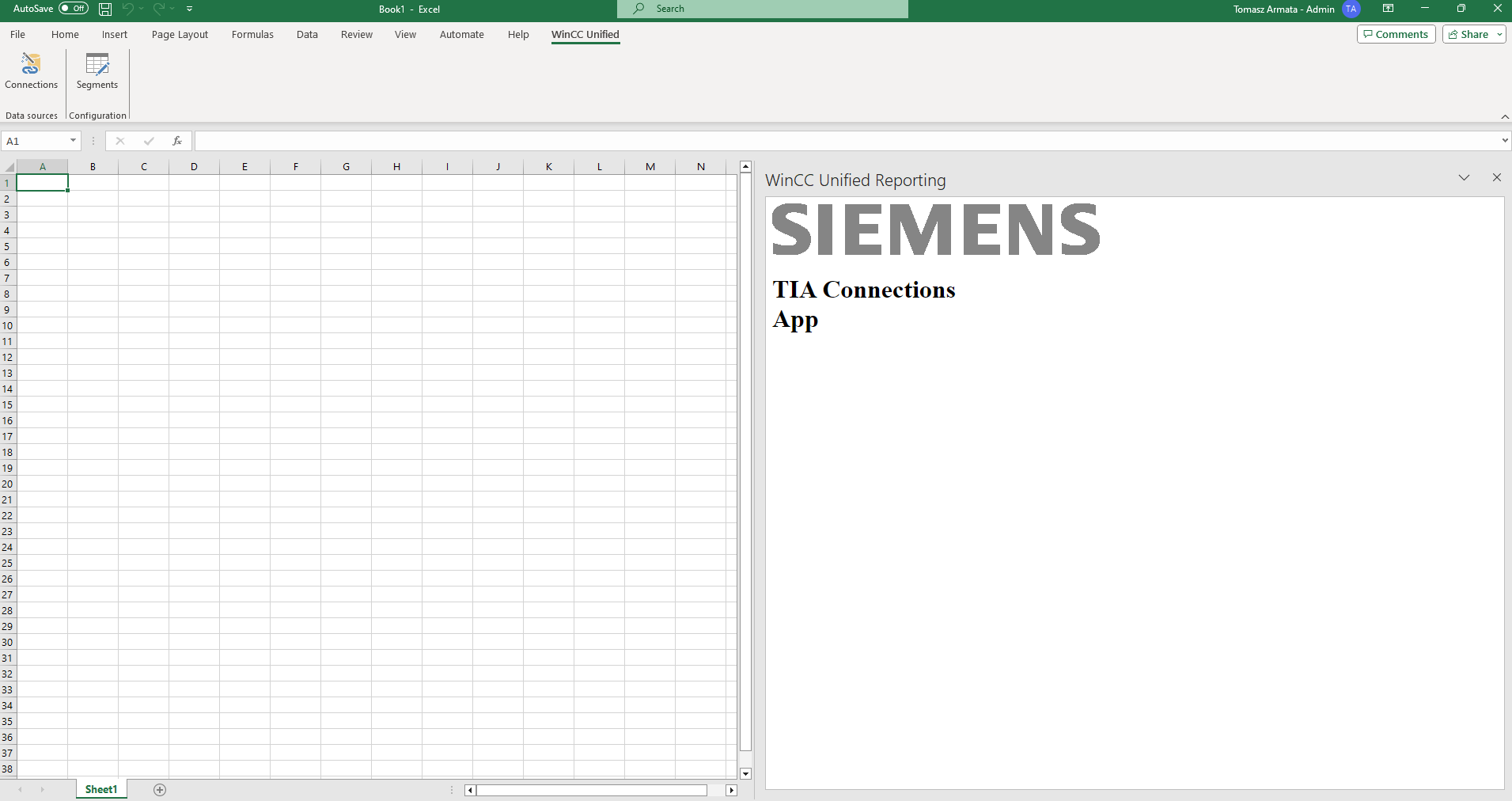Image resolution: width=1512 pixels, height=801 pixels.
Task: Open the Segments configuration tool
Action: 97,71
